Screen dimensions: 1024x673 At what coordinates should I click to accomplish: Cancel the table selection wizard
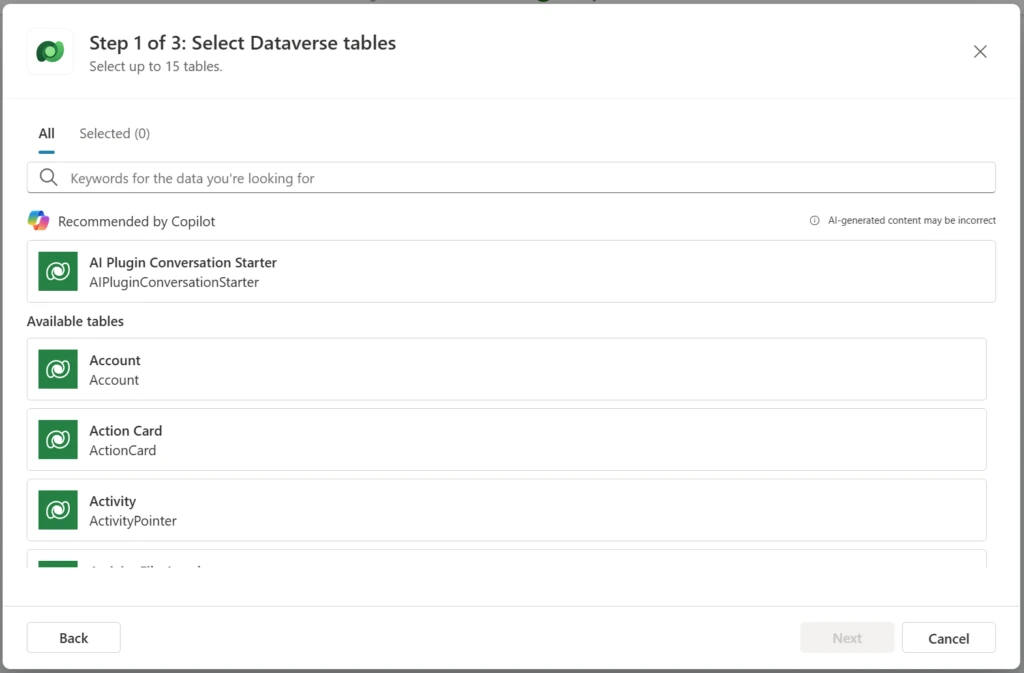[x=948, y=637]
